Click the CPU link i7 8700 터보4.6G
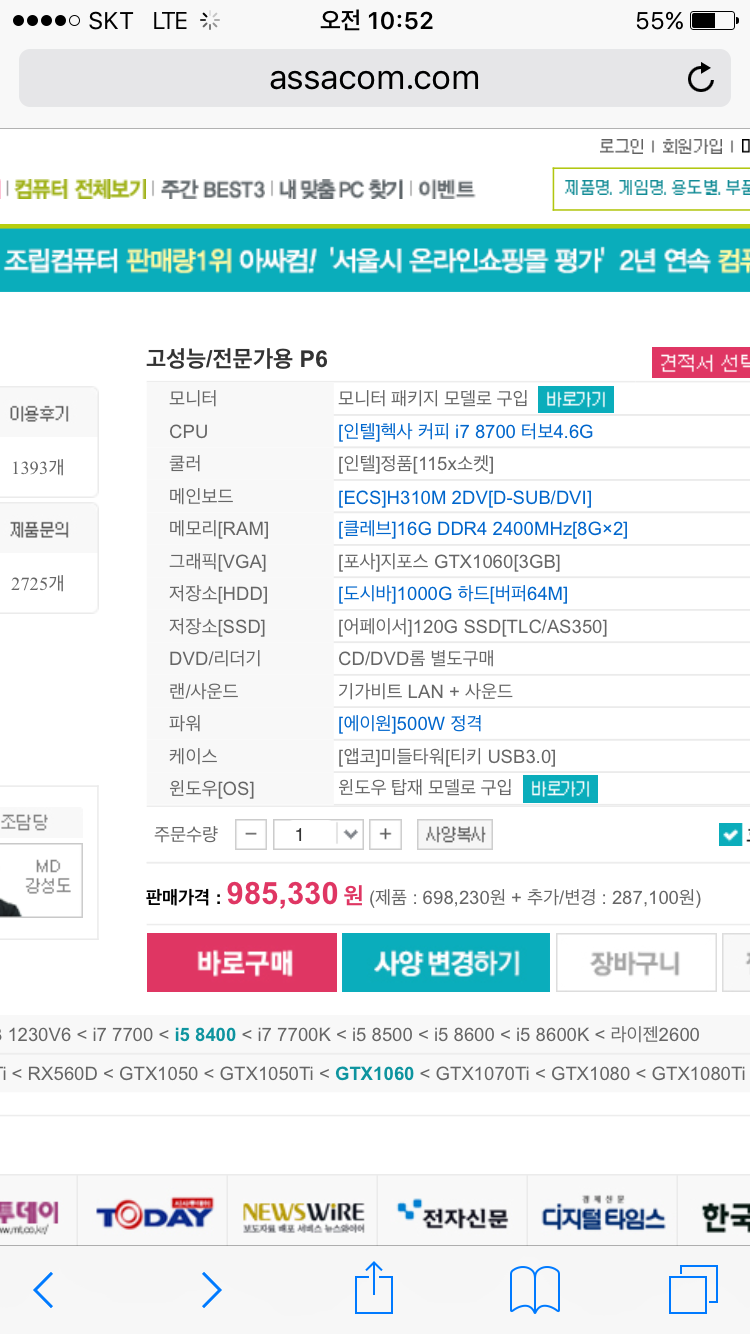 [x=466, y=431]
